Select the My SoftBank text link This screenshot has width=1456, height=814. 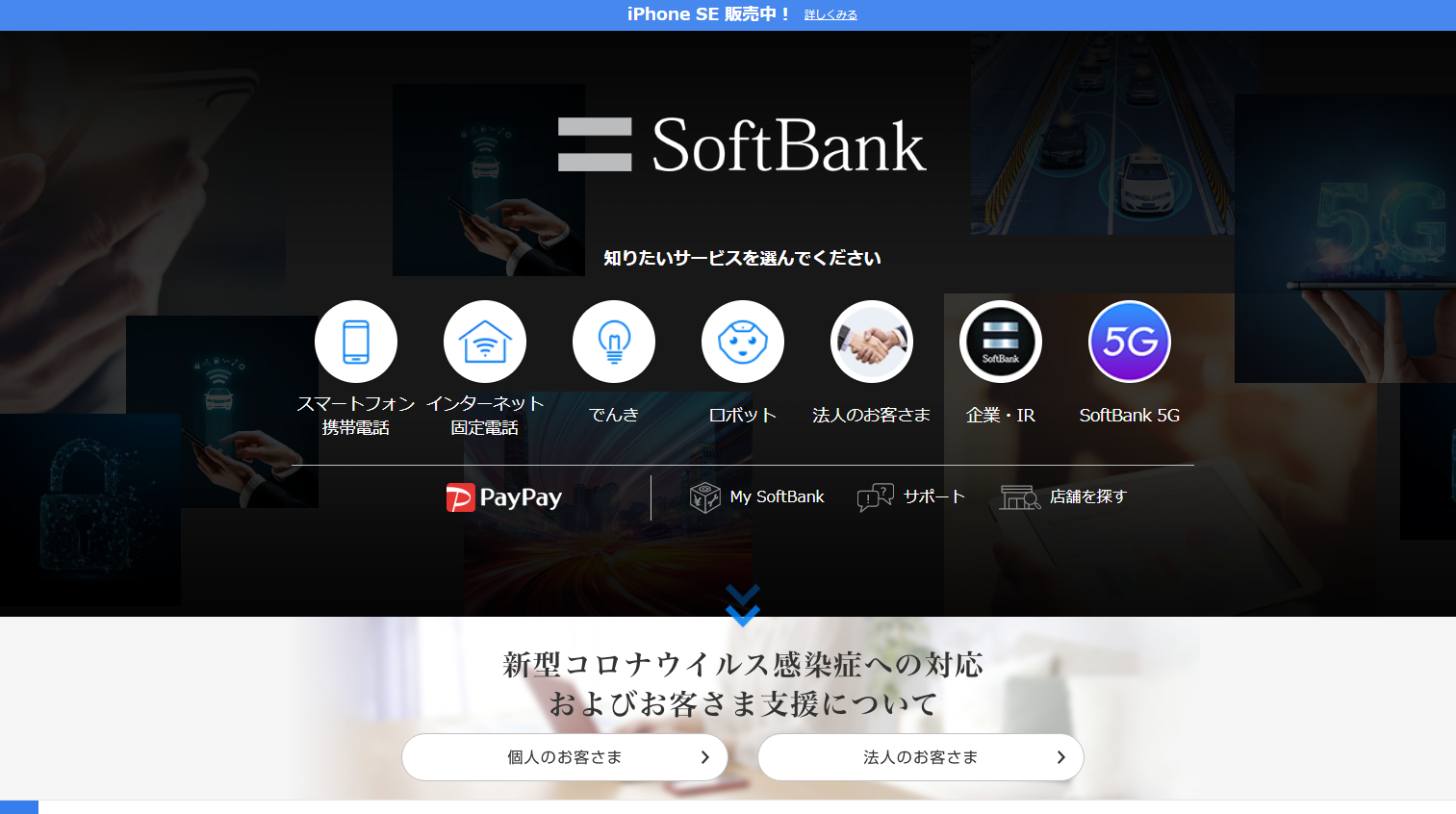tap(777, 497)
